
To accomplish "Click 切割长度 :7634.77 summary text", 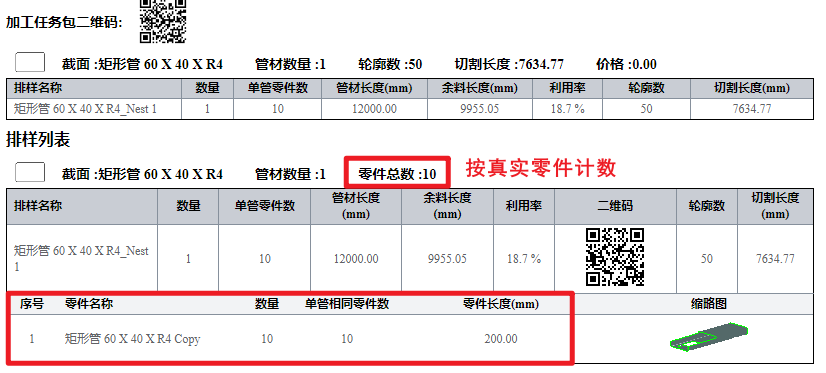I will click(x=509, y=64).
